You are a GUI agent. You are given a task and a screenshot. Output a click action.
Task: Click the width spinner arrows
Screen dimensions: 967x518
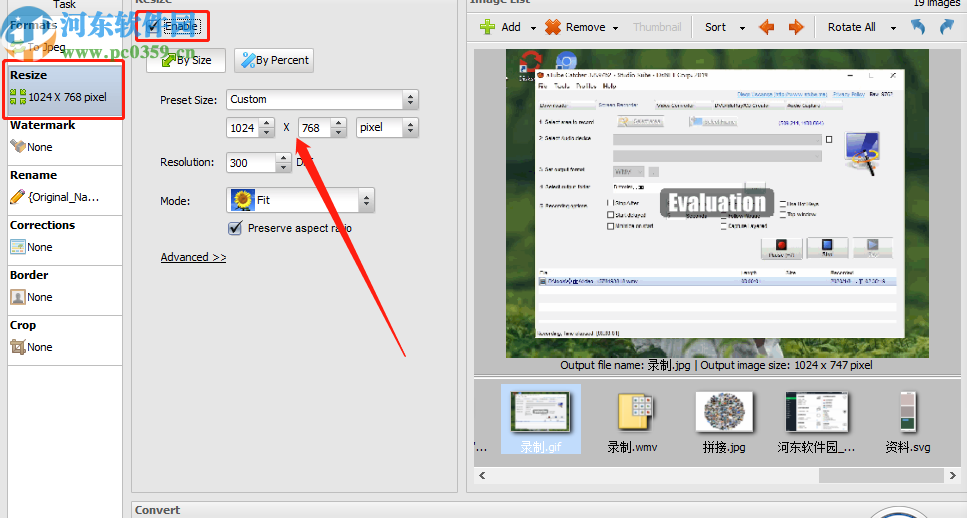267,128
